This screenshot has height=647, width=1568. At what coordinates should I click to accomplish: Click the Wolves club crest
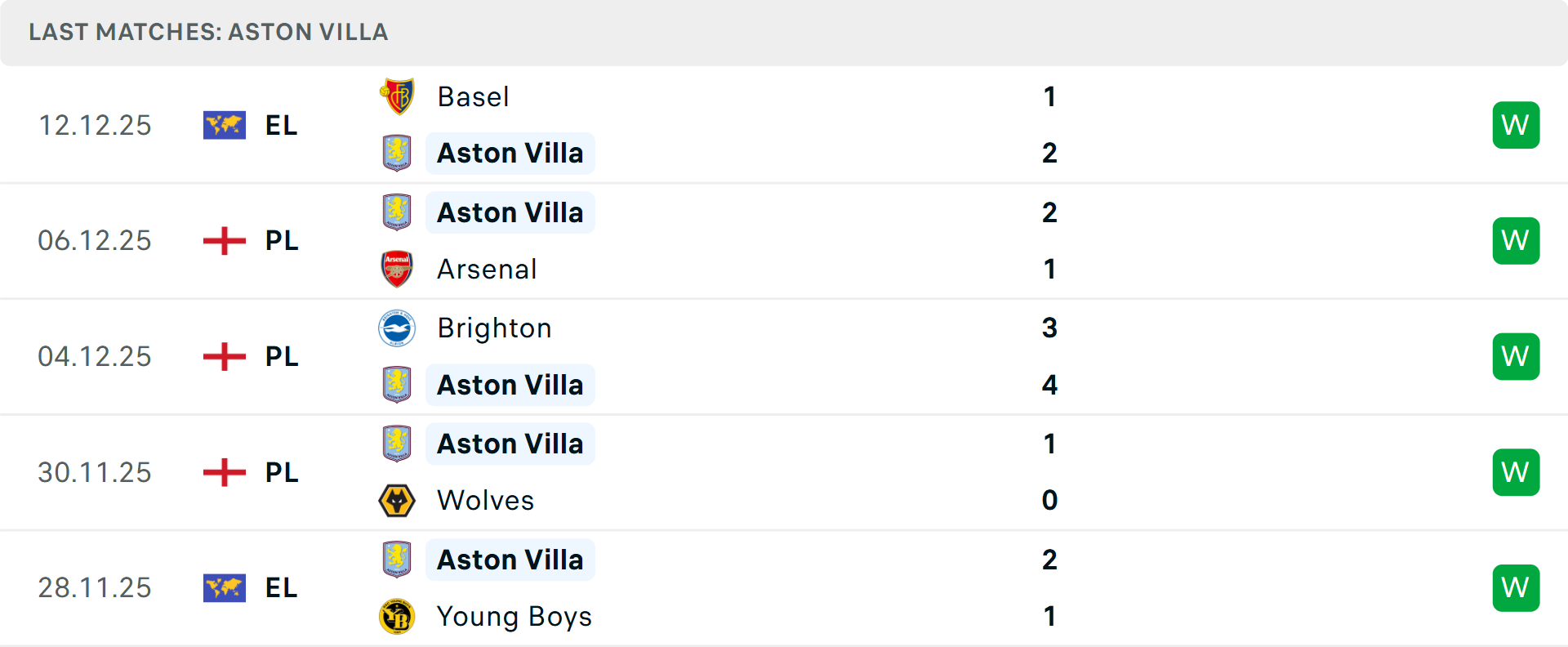click(398, 500)
